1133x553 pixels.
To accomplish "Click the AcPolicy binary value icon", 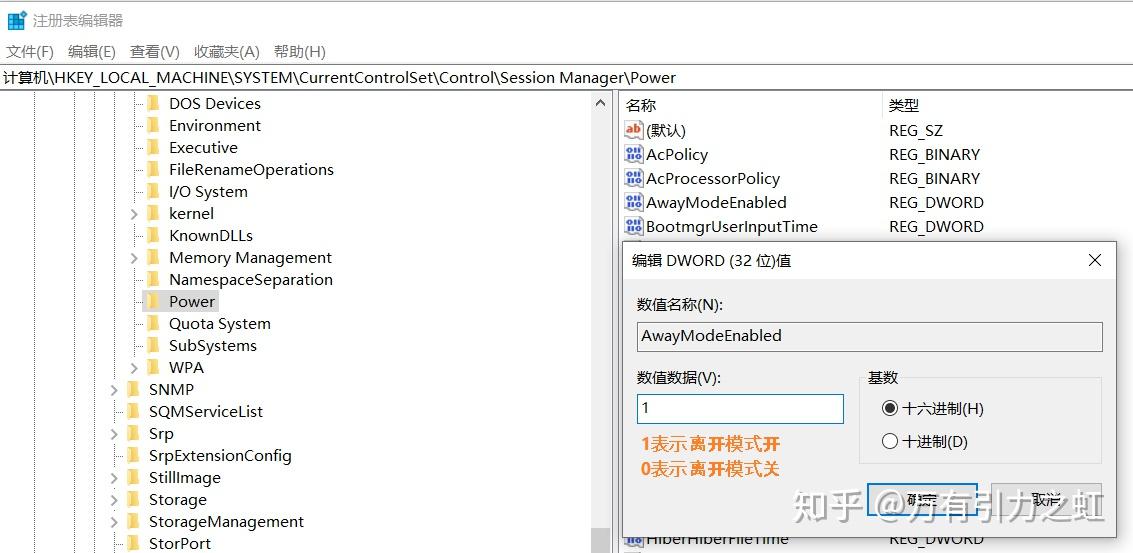I will (x=634, y=154).
